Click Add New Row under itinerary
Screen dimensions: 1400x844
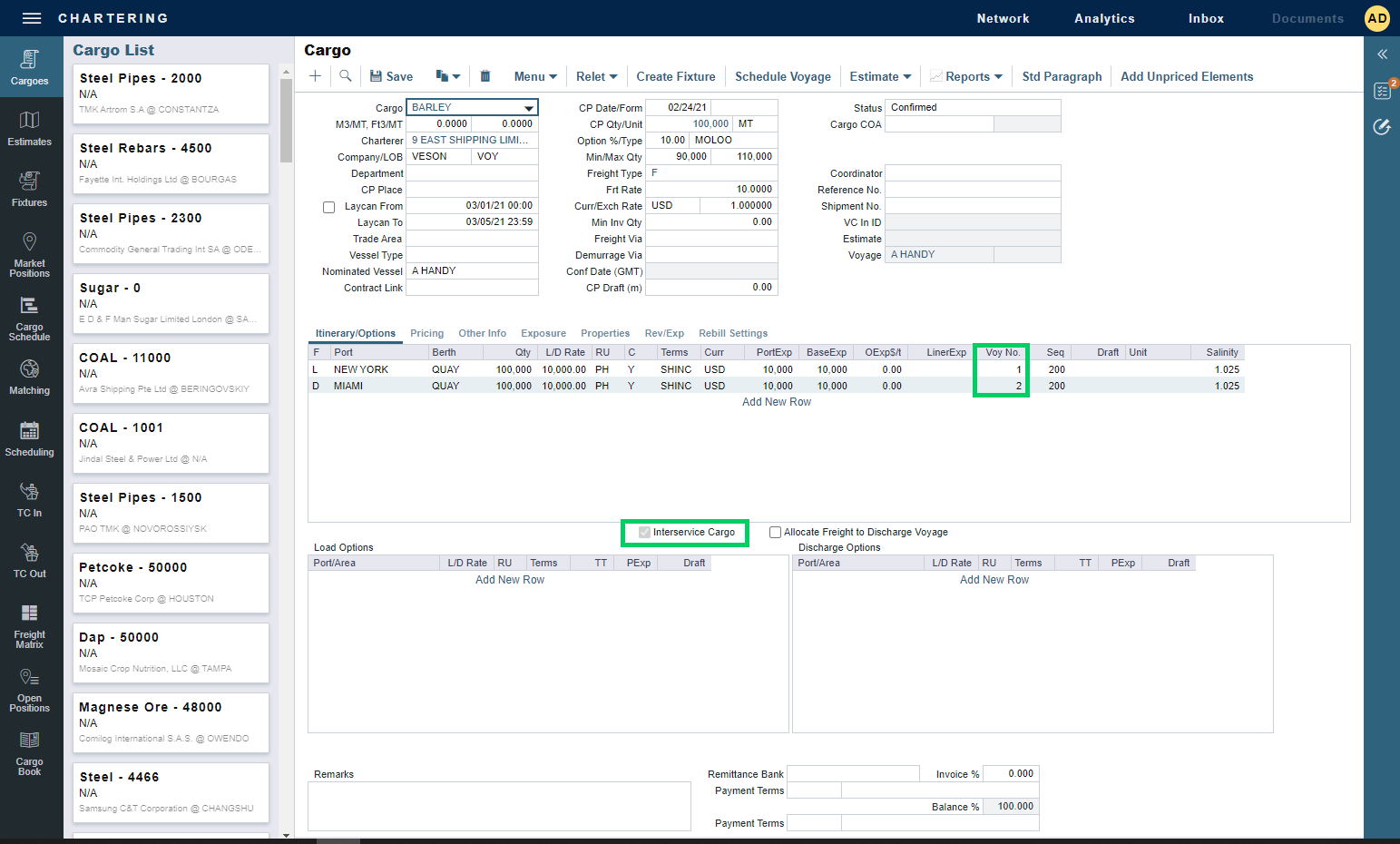776,402
